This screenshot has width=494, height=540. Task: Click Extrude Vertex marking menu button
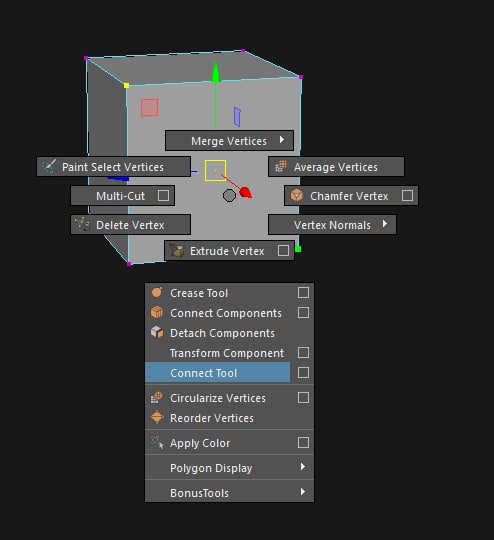pyautogui.click(x=229, y=251)
